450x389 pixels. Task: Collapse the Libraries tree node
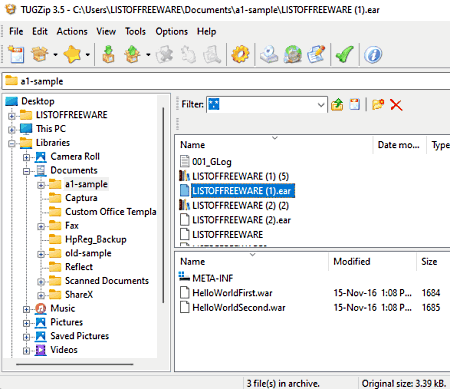(x=12, y=144)
